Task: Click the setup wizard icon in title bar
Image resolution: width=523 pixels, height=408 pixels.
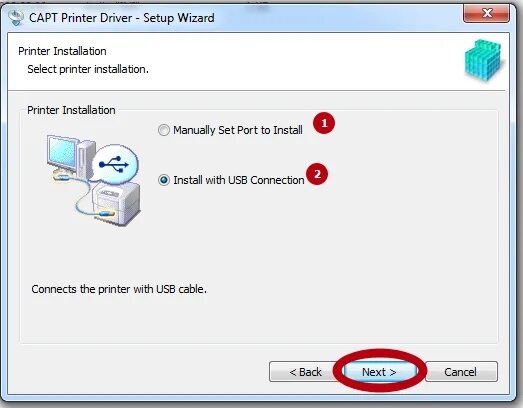Action: point(16,17)
